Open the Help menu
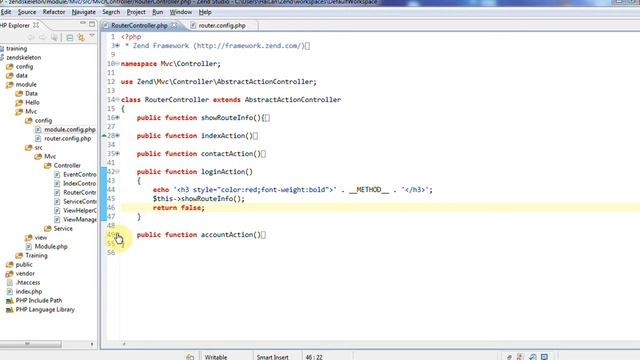 (x=205, y=12)
